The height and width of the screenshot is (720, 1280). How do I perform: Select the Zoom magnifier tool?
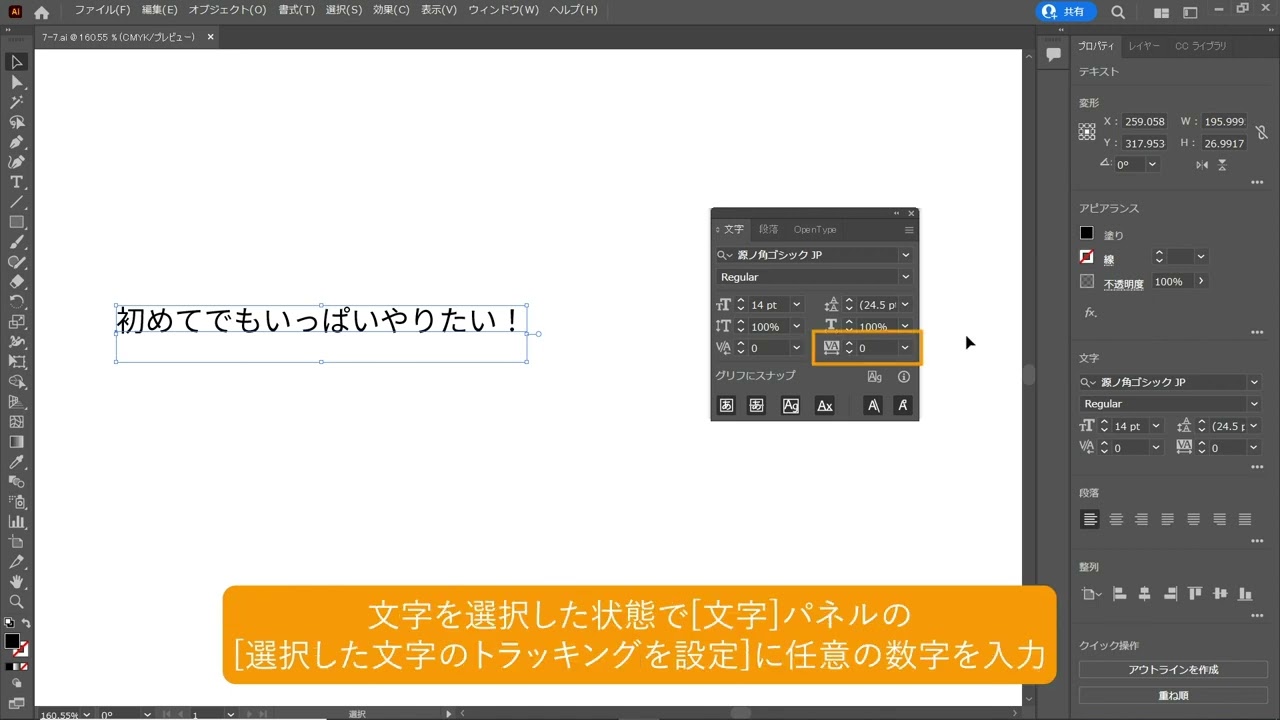click(17, 602)
